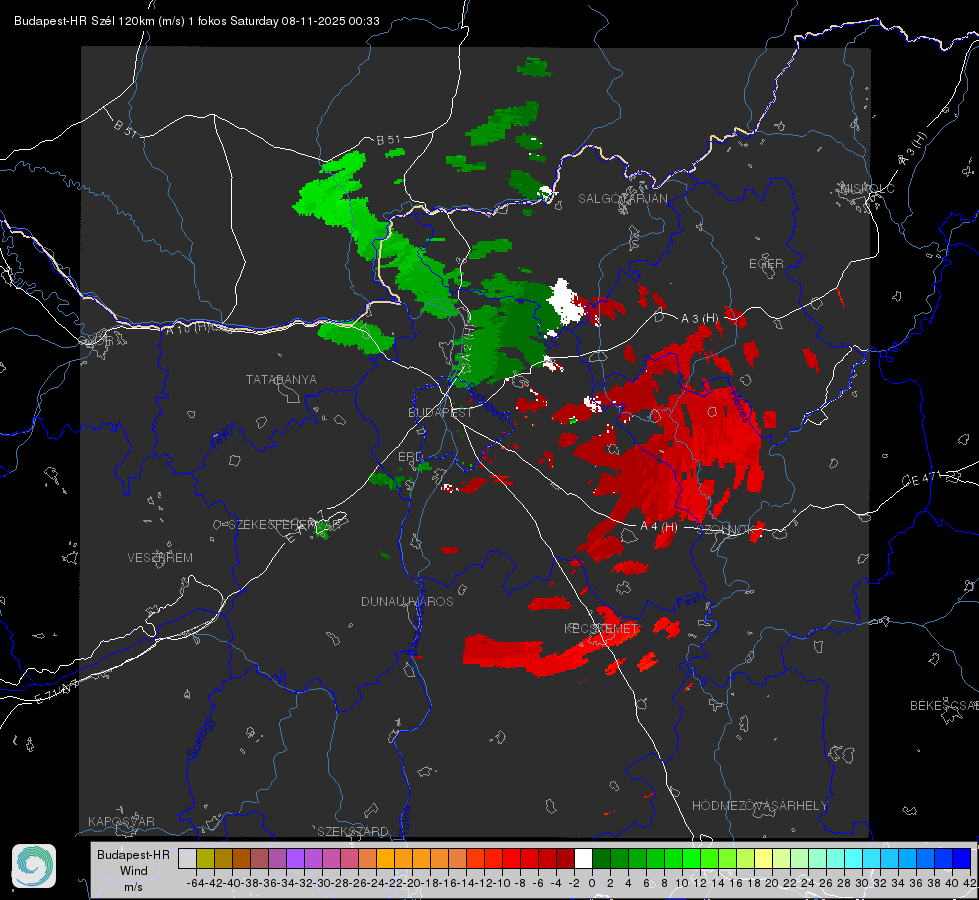Screen dimensions: 979x900
Task: Choose the bright green swatch between 10 and 12
Action: pos(691,858)
